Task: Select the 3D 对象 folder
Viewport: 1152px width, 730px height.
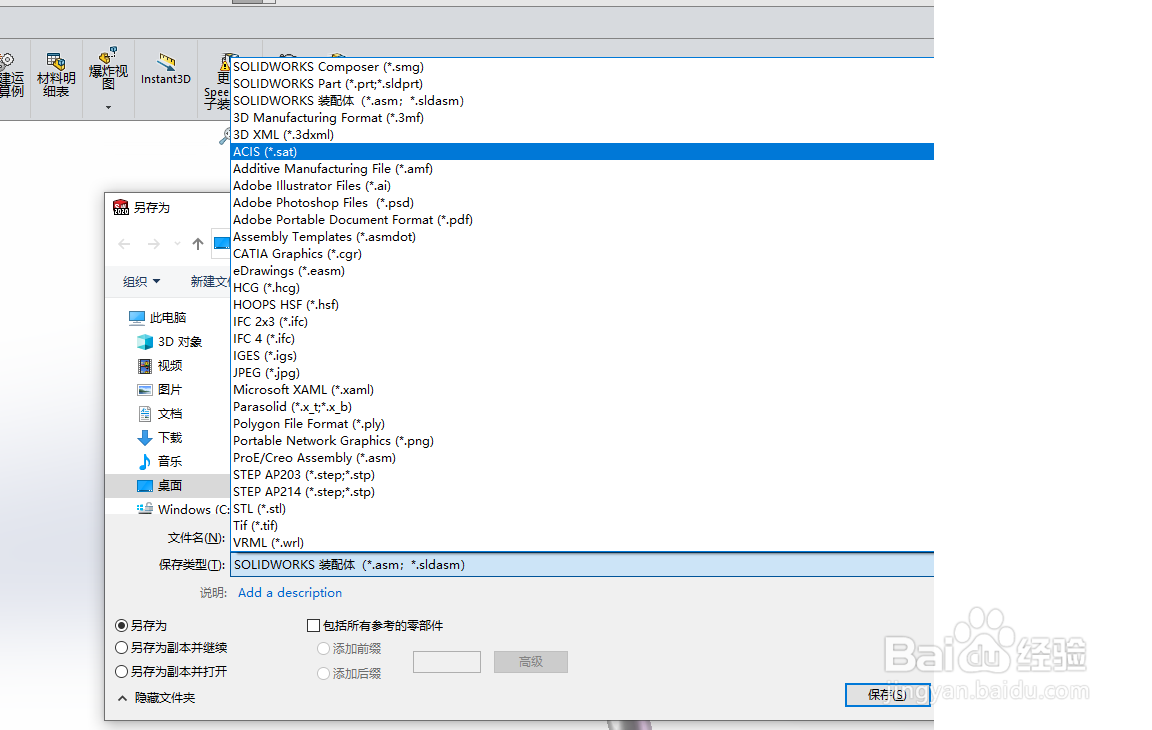Action: tap(170, 341)
